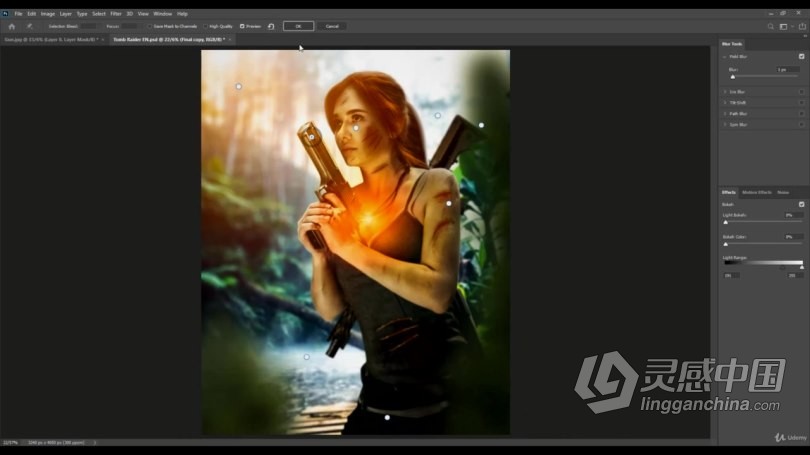
Task: Open the Edit menu
Action: 32,14
